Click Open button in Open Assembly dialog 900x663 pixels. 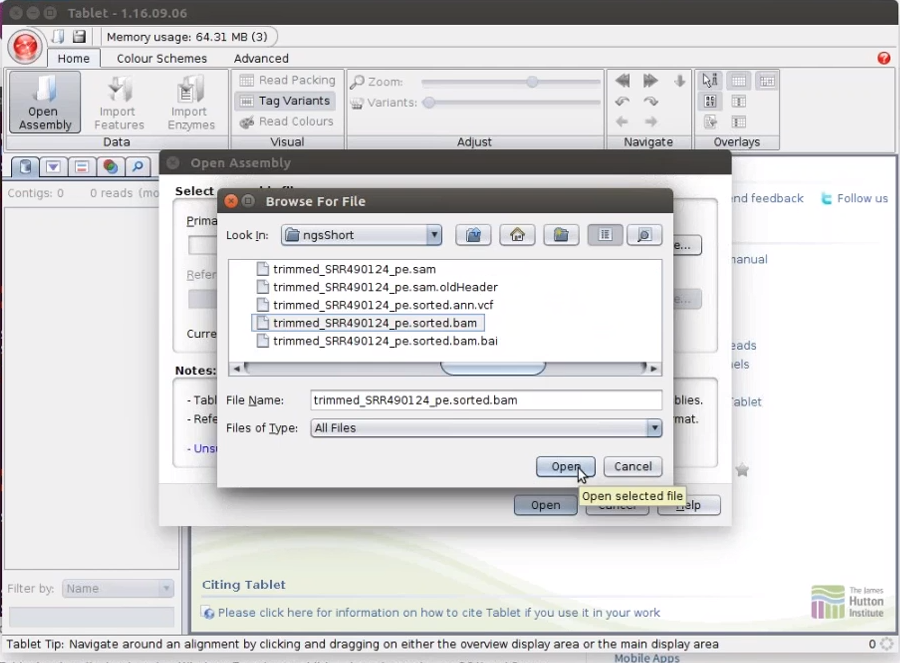click(x=545, y=505)
